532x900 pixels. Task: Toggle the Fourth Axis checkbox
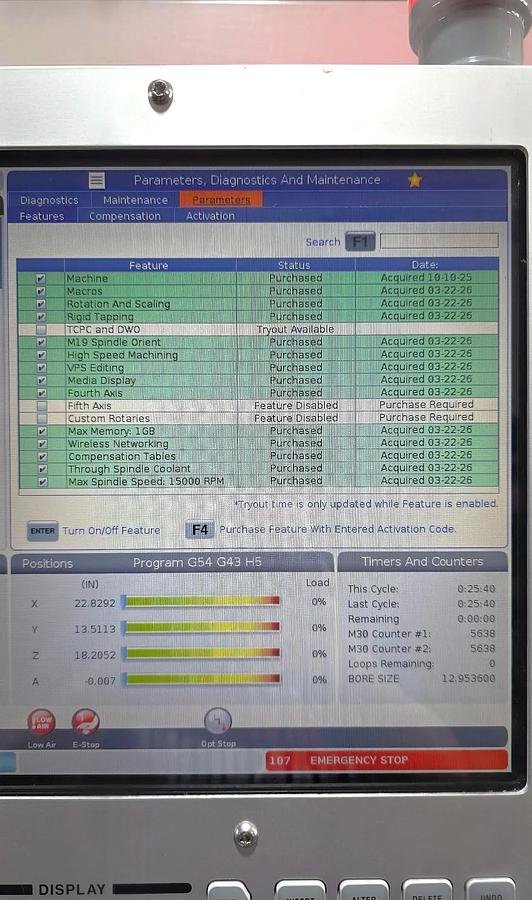click(41, 393)
